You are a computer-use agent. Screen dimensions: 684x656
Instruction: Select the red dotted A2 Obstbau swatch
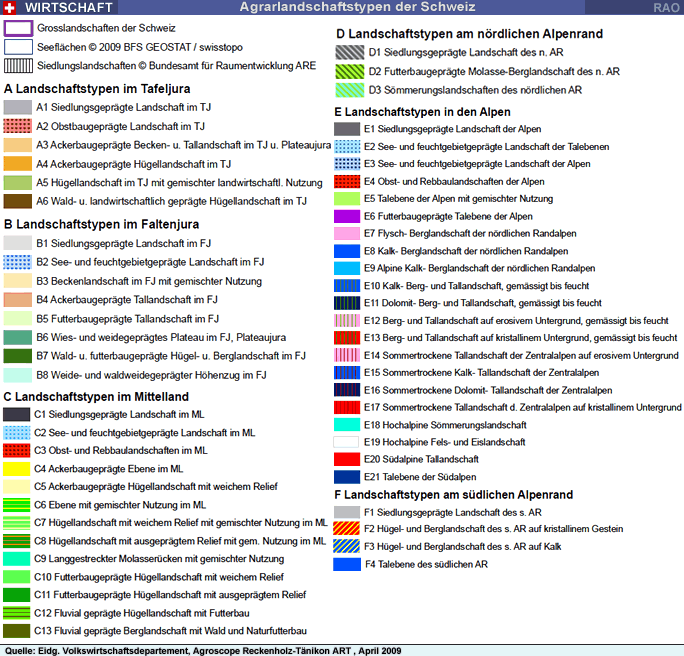[x=17, y=126]
